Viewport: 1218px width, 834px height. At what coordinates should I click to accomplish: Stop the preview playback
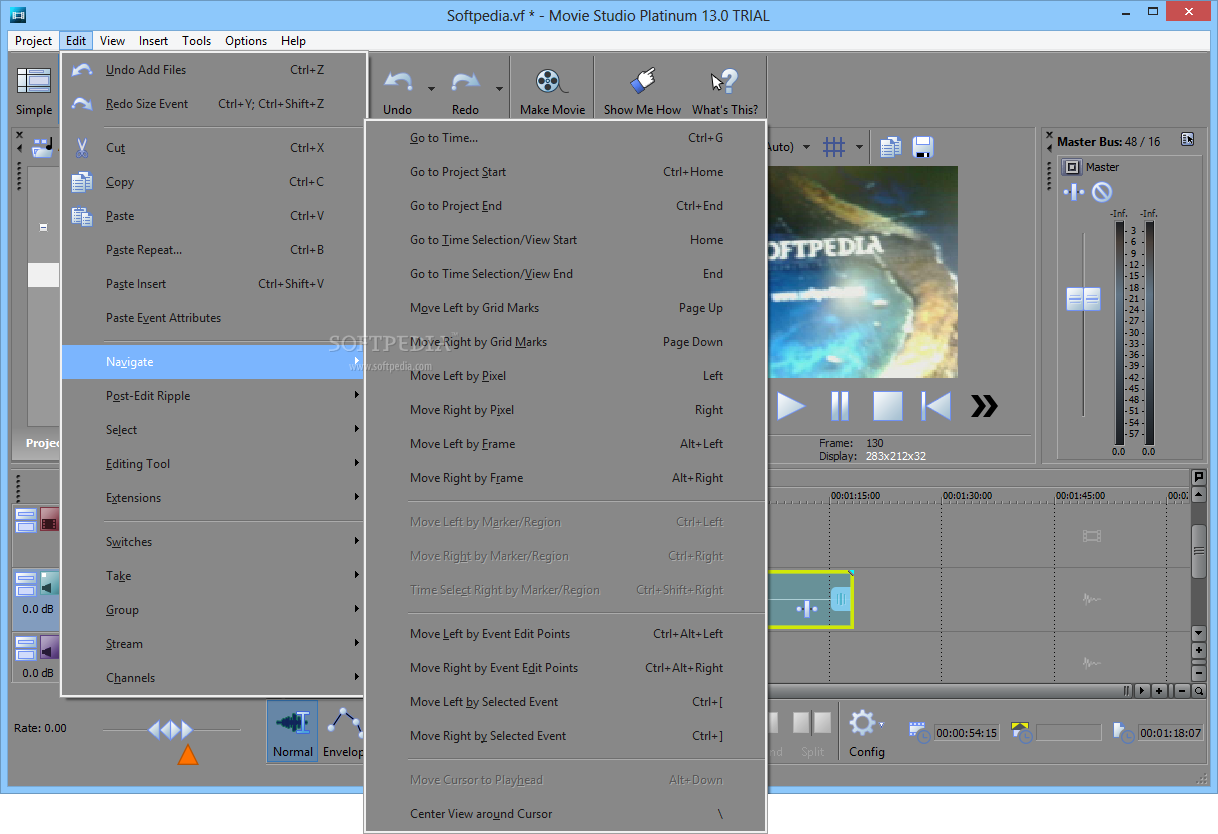tap(888, 406)
